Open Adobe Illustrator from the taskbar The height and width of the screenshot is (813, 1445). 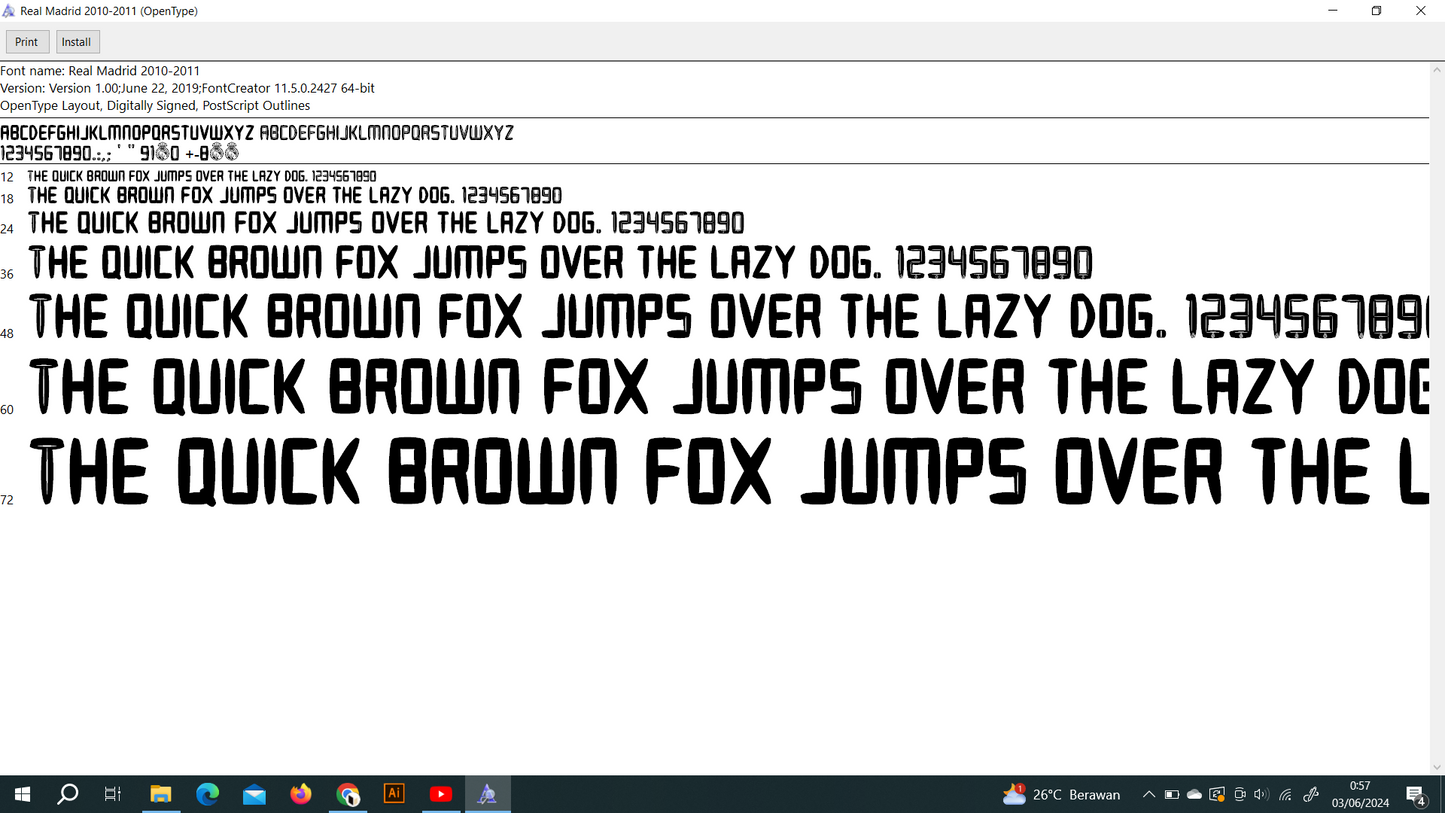pos(394,794)
